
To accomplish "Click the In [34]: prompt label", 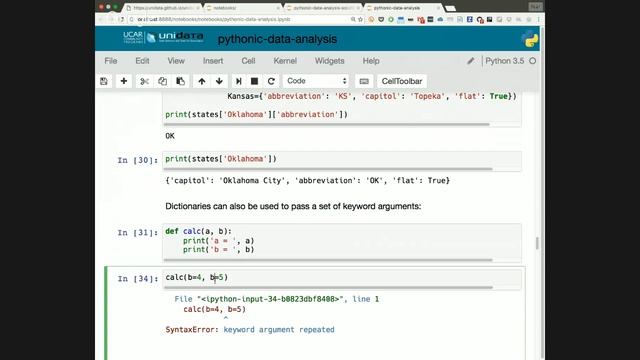I will 138,279.
